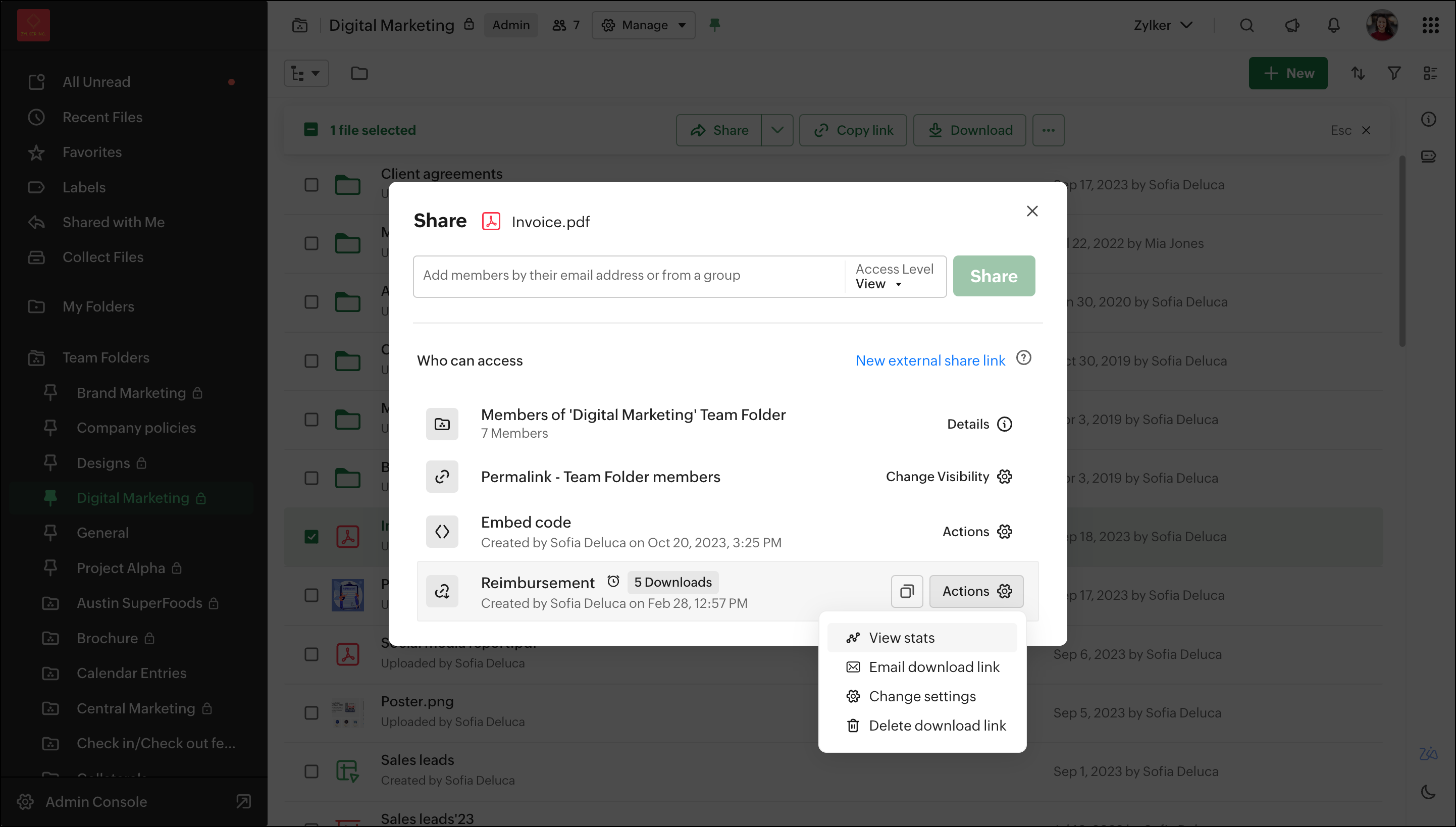
Task: Open the search icon in header
Action: coord(1246,26)
